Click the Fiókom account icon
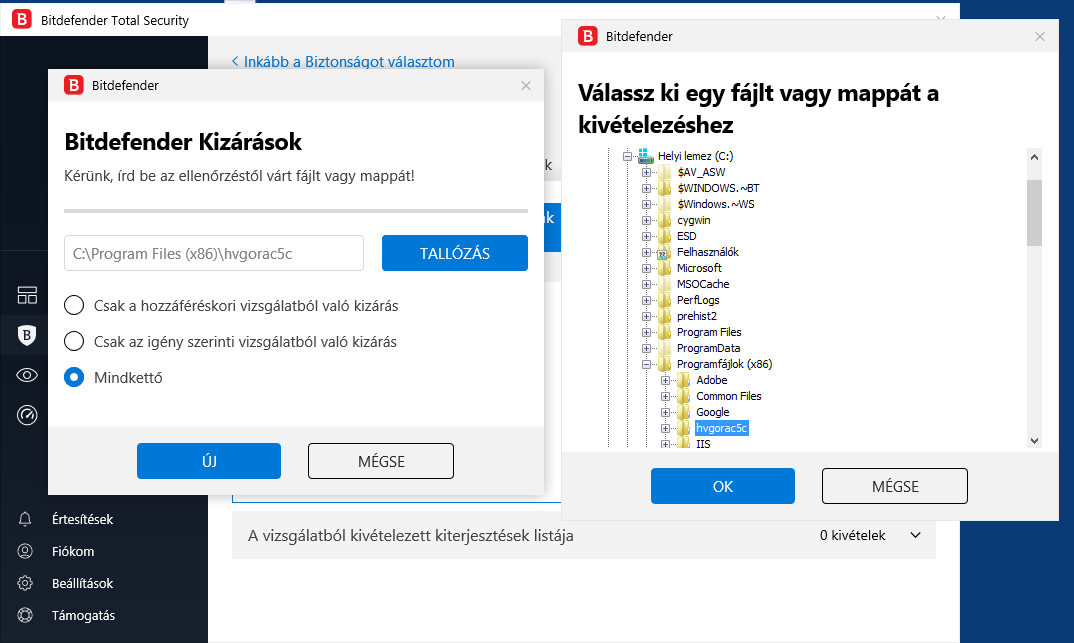The image size is (1074, 643). [25, 551]
